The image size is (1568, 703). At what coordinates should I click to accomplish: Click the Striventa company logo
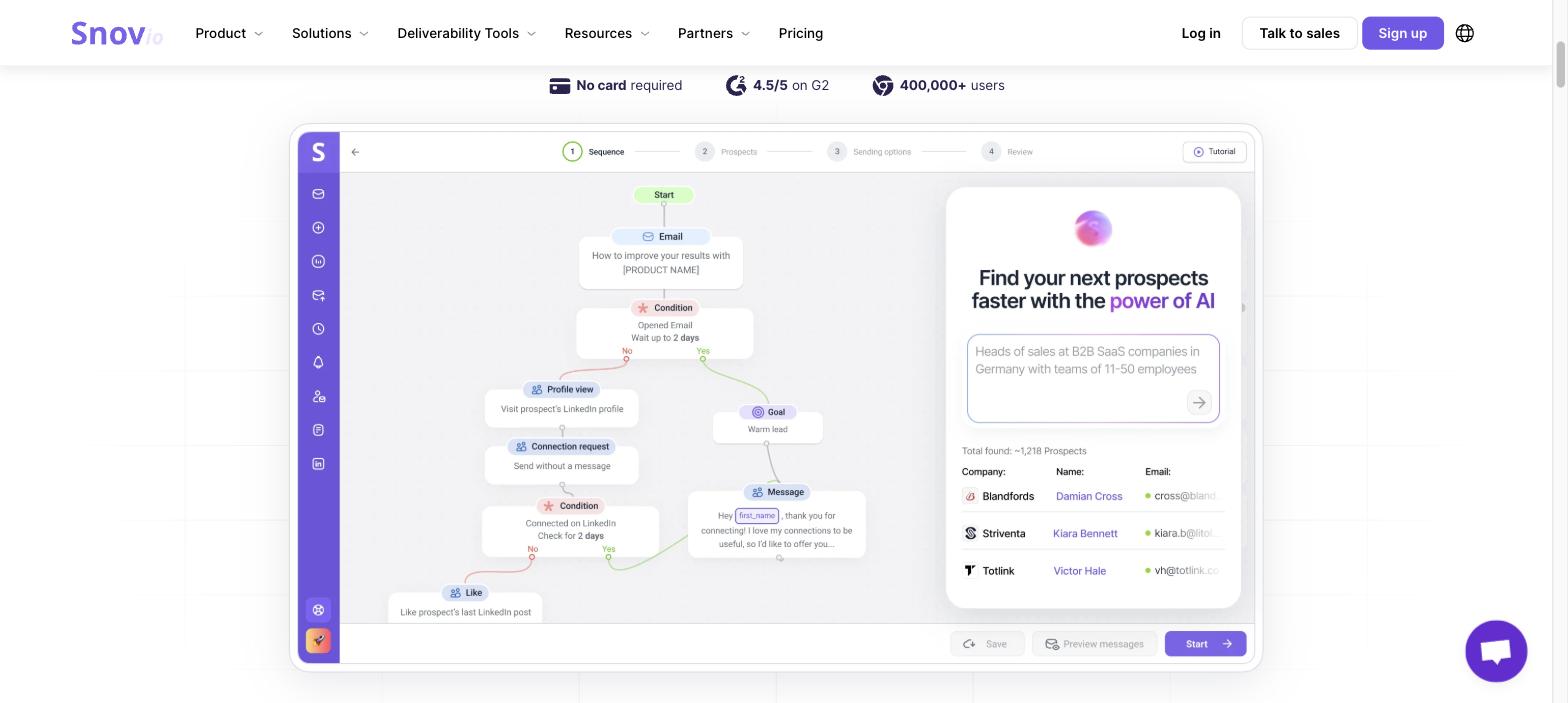[x=970, y=533]
